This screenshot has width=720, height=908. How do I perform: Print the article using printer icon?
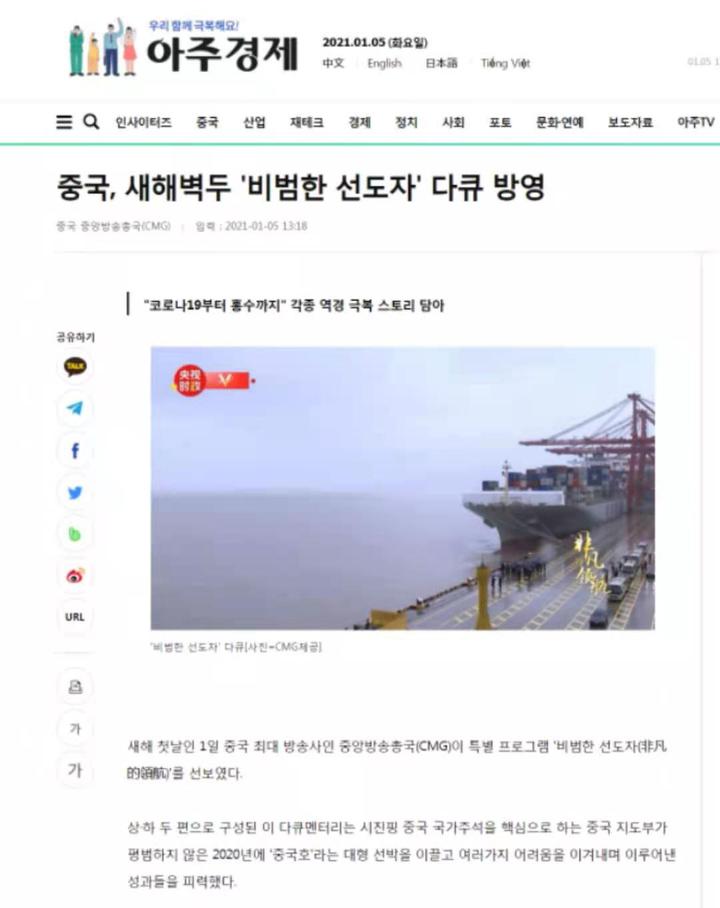[75, 687]
